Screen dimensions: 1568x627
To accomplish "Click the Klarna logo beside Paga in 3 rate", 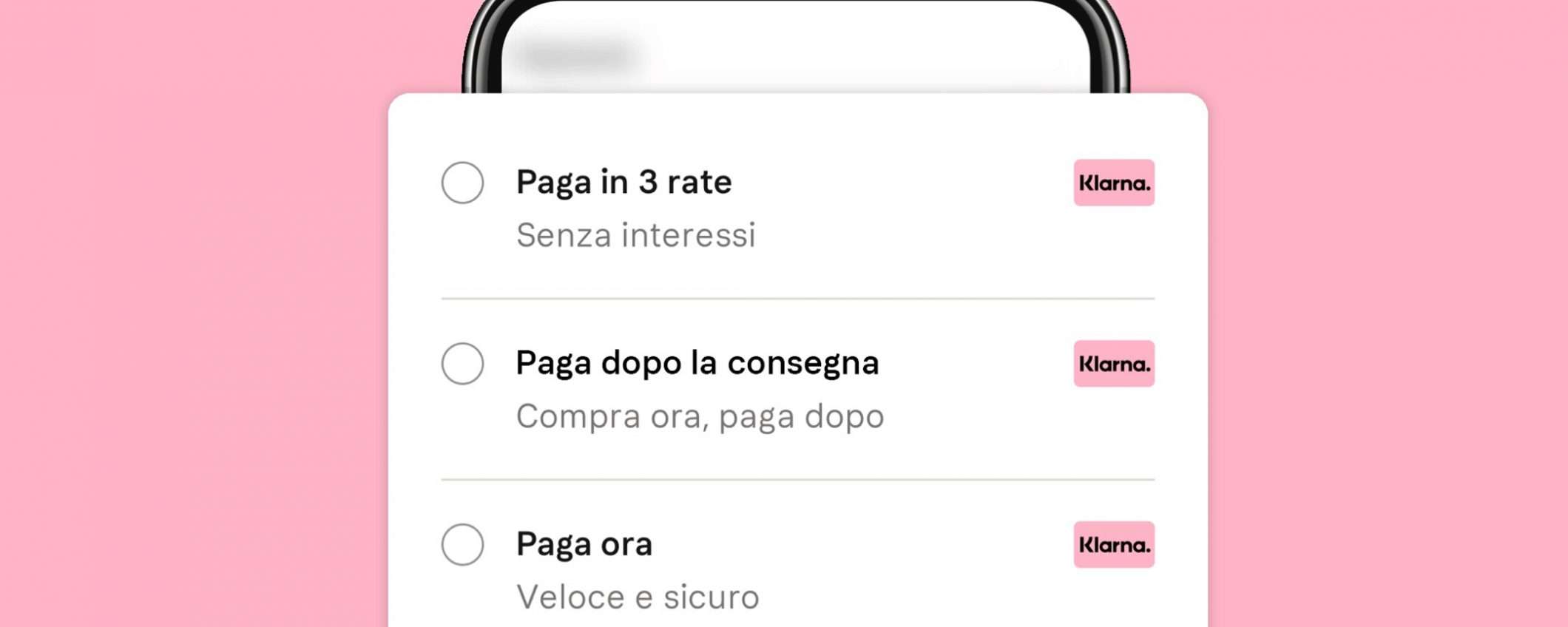I will coord(1114,183).
